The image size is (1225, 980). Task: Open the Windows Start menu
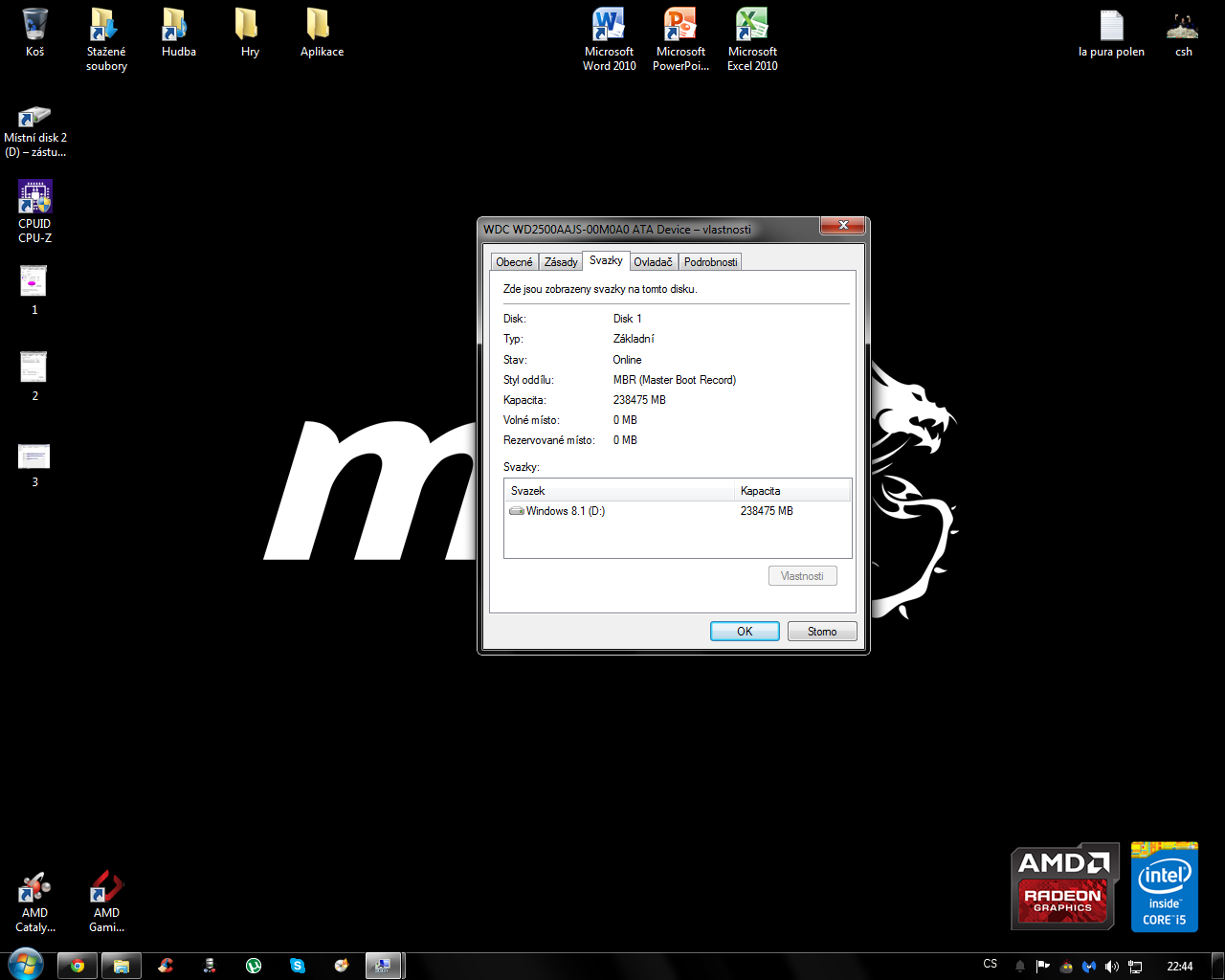pyautogui.click(x=25, y=965)
